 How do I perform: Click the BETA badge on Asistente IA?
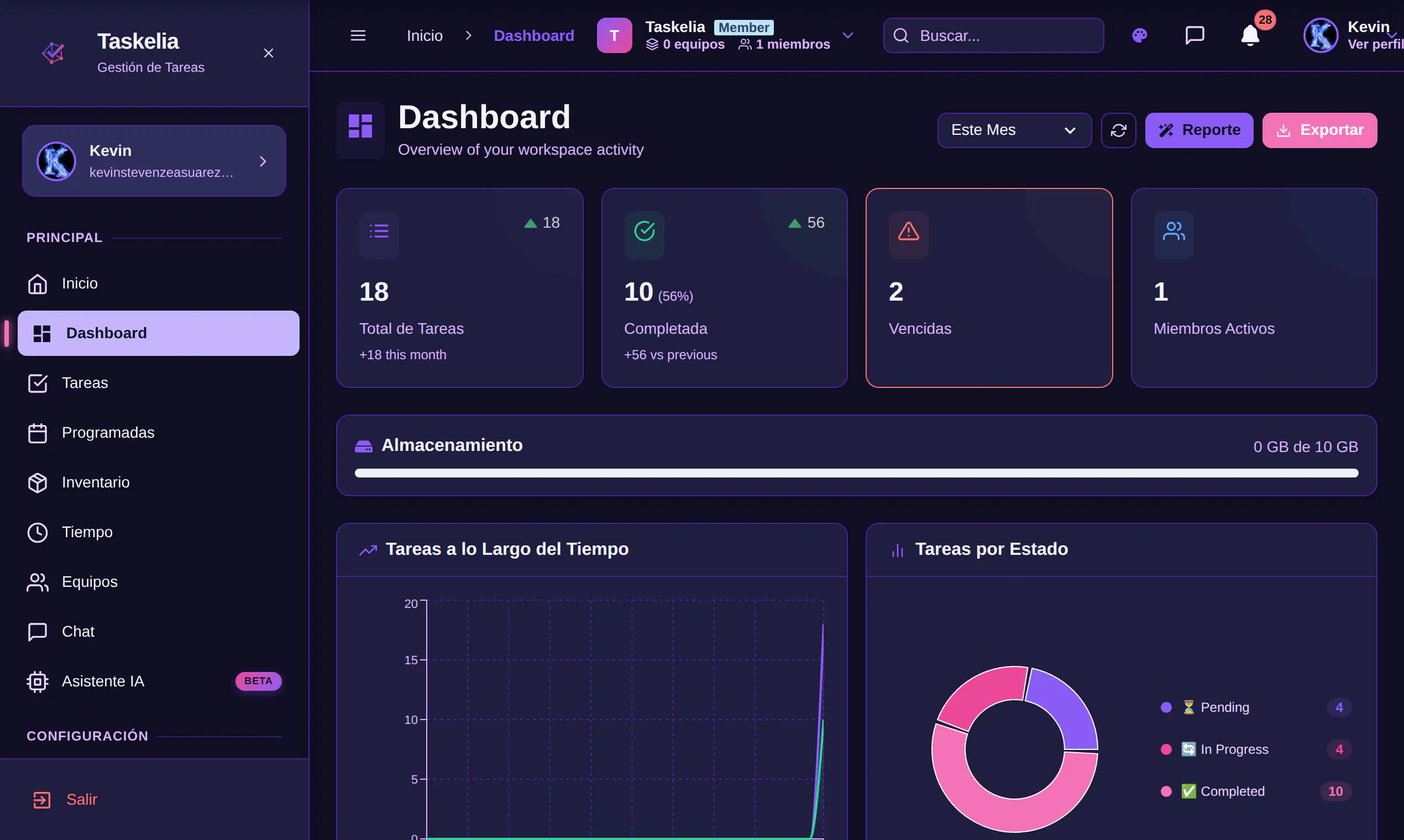click(258, 681)
